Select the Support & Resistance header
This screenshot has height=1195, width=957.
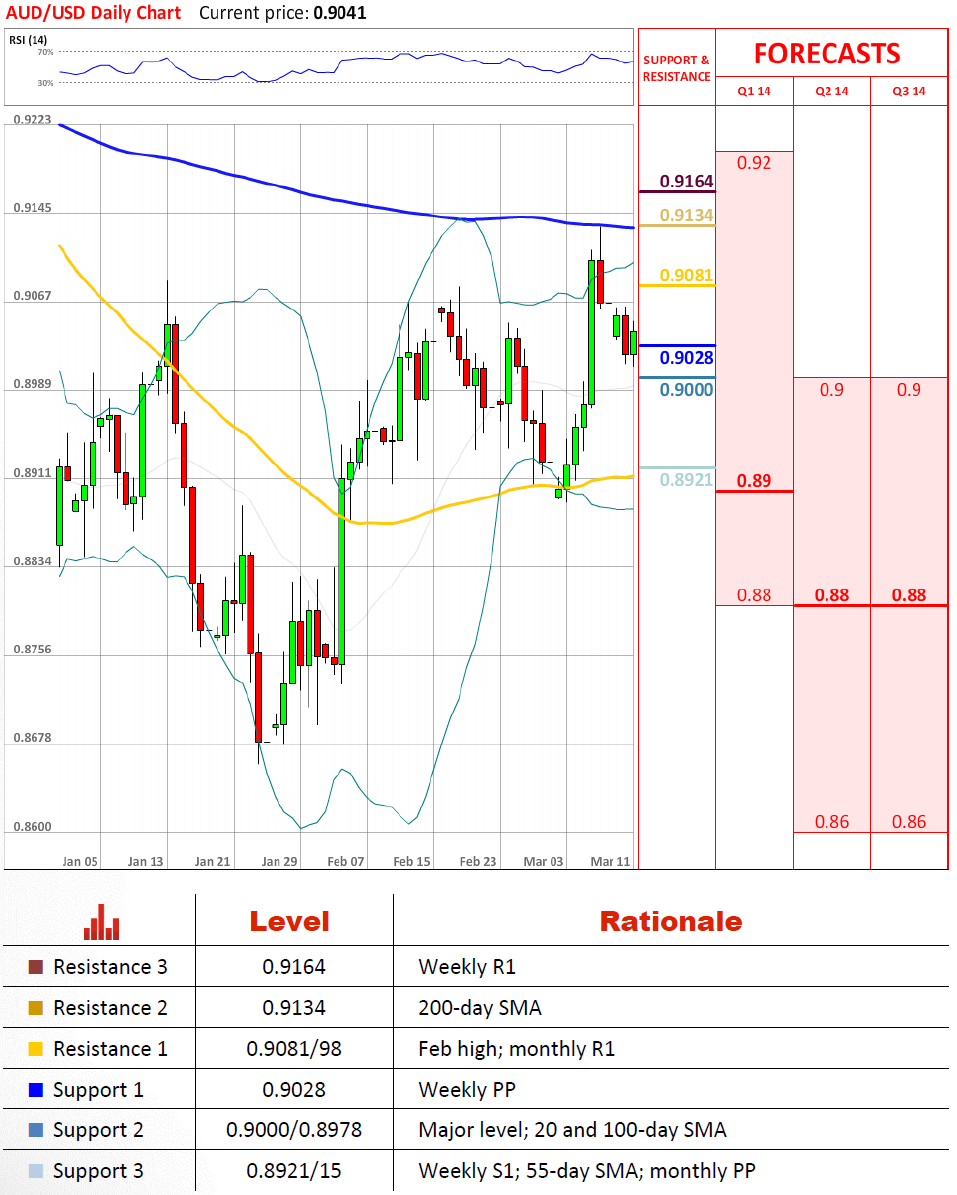click(676, 68)
